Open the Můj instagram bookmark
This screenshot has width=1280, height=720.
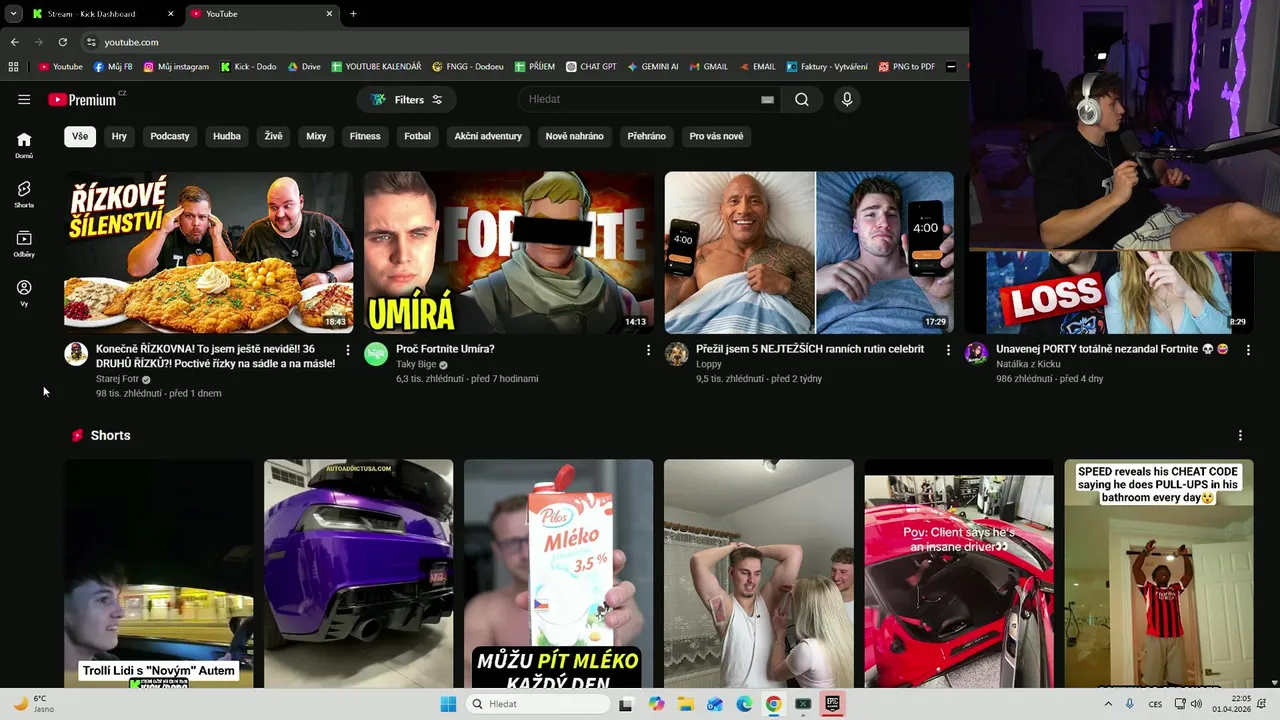[177, 67]
